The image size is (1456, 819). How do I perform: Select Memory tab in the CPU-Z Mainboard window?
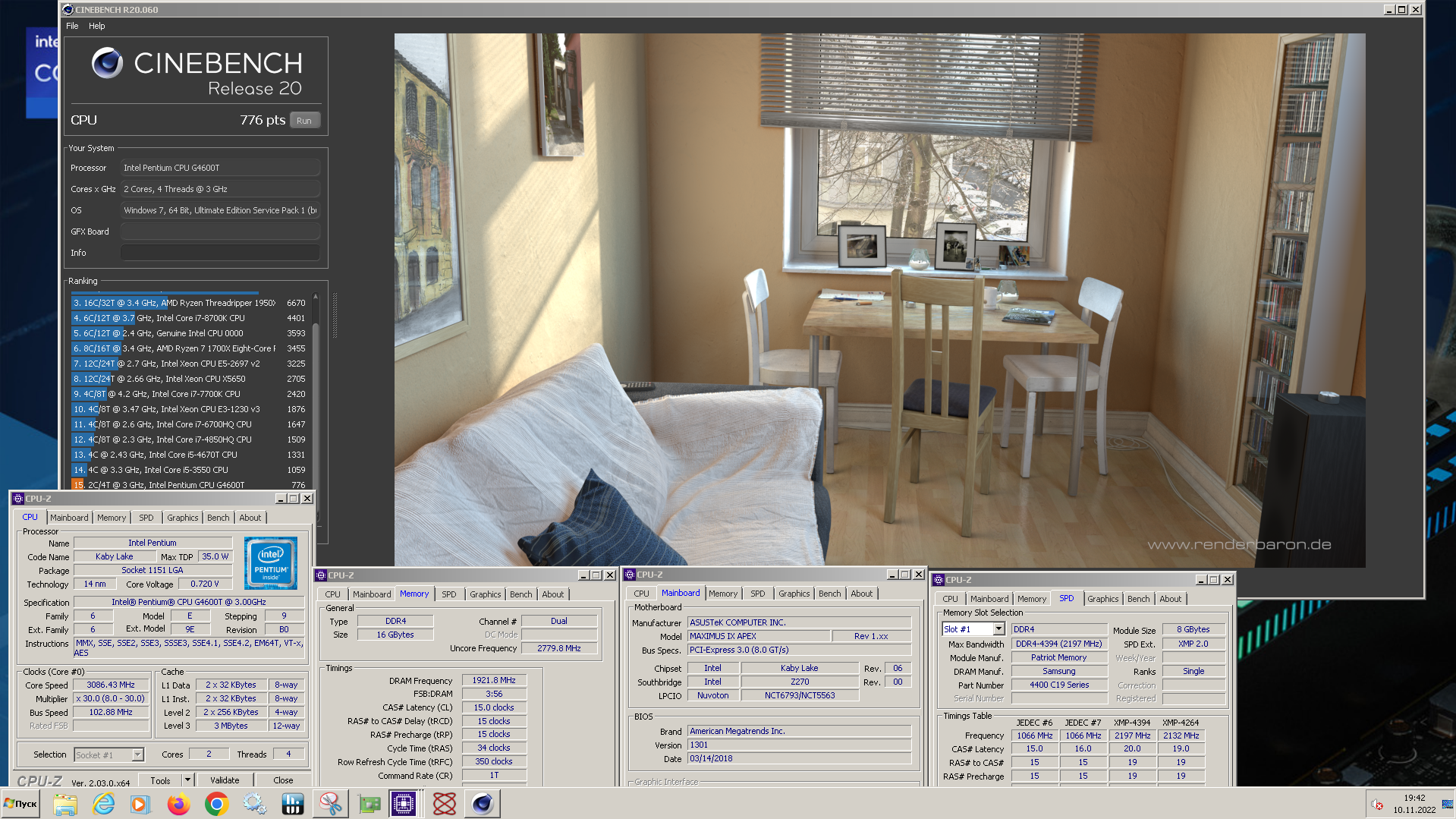pyautogui.click(x=723, y=594)
